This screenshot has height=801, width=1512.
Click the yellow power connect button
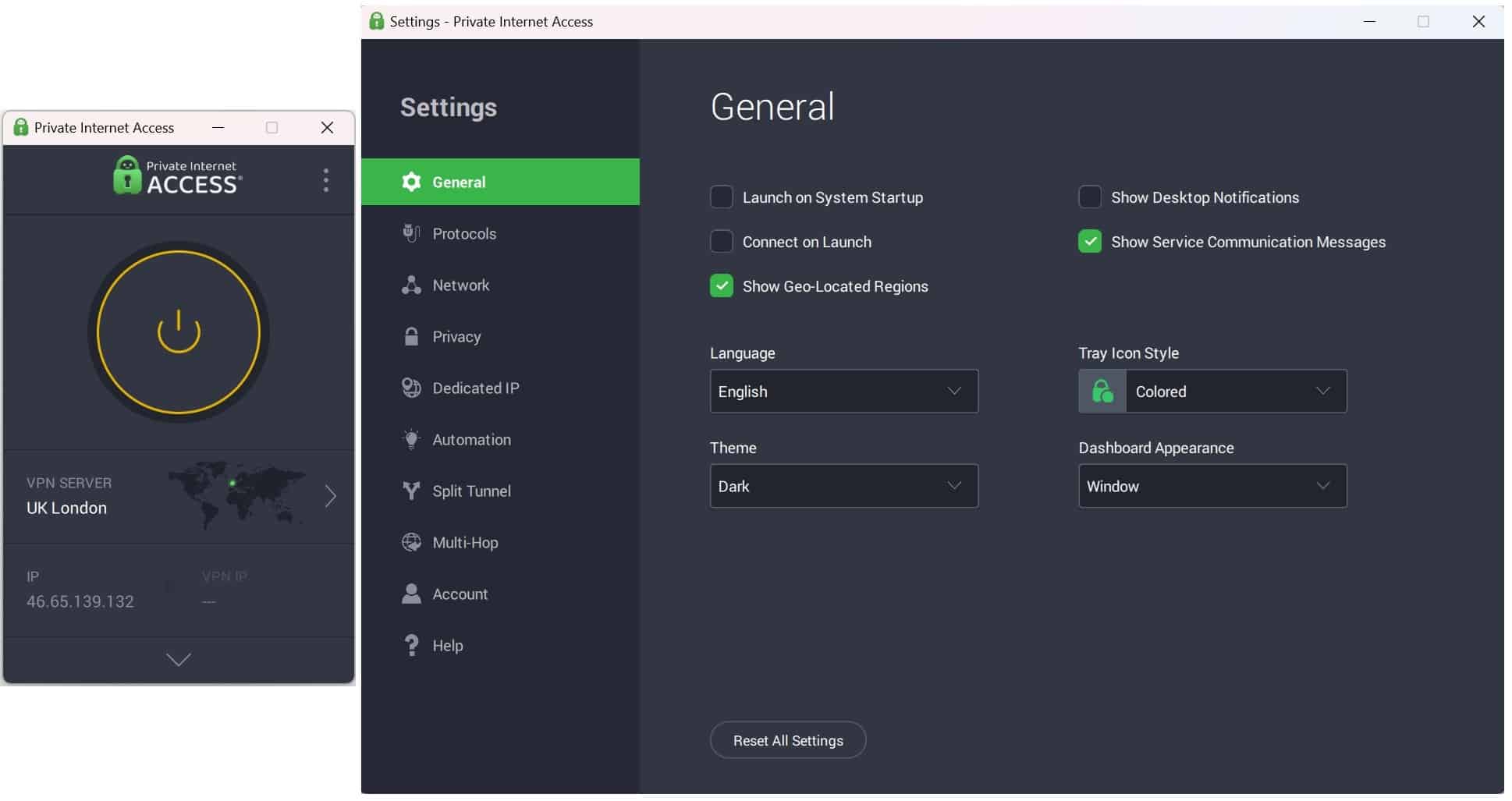(x=179, y=332)
